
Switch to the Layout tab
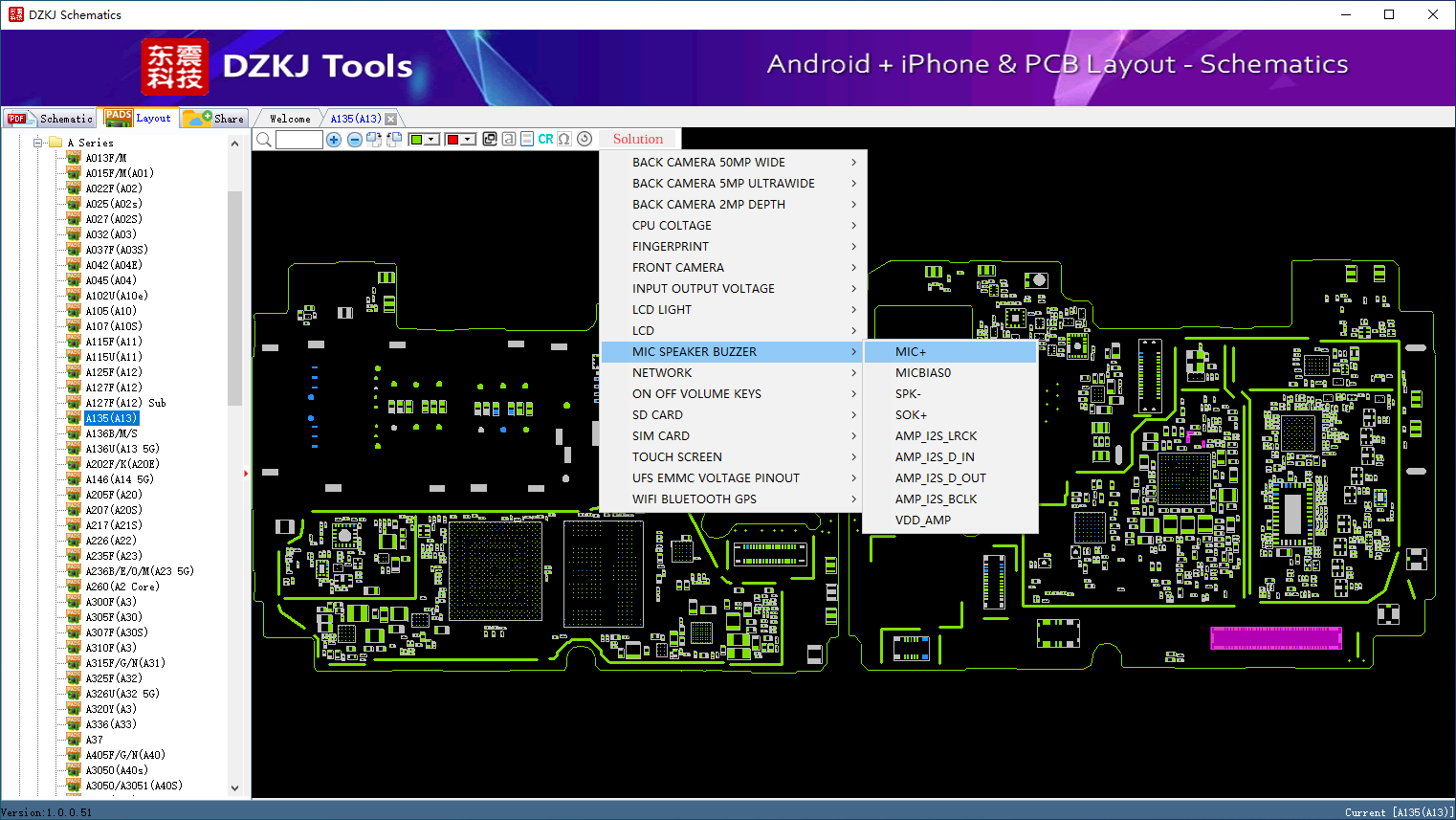[139, 118]
